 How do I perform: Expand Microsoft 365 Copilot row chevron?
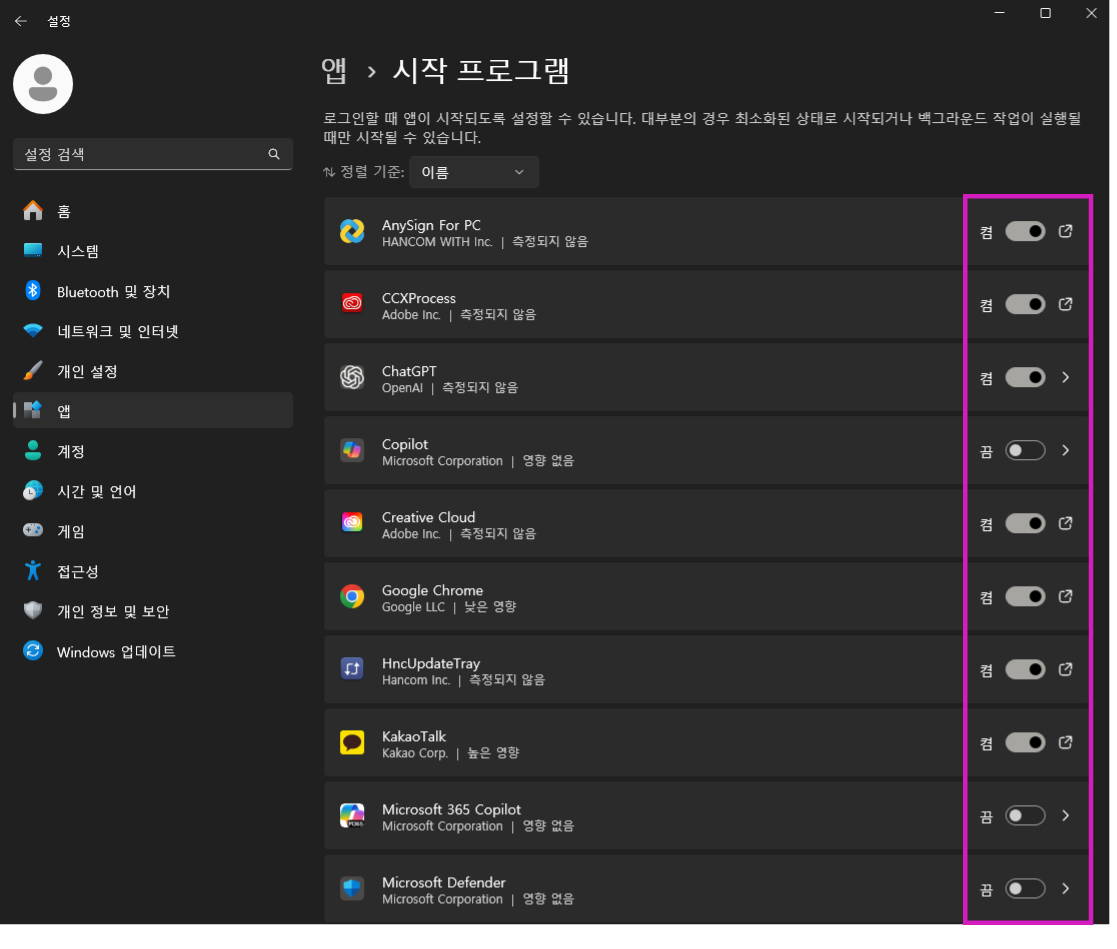coord(1066,816)
